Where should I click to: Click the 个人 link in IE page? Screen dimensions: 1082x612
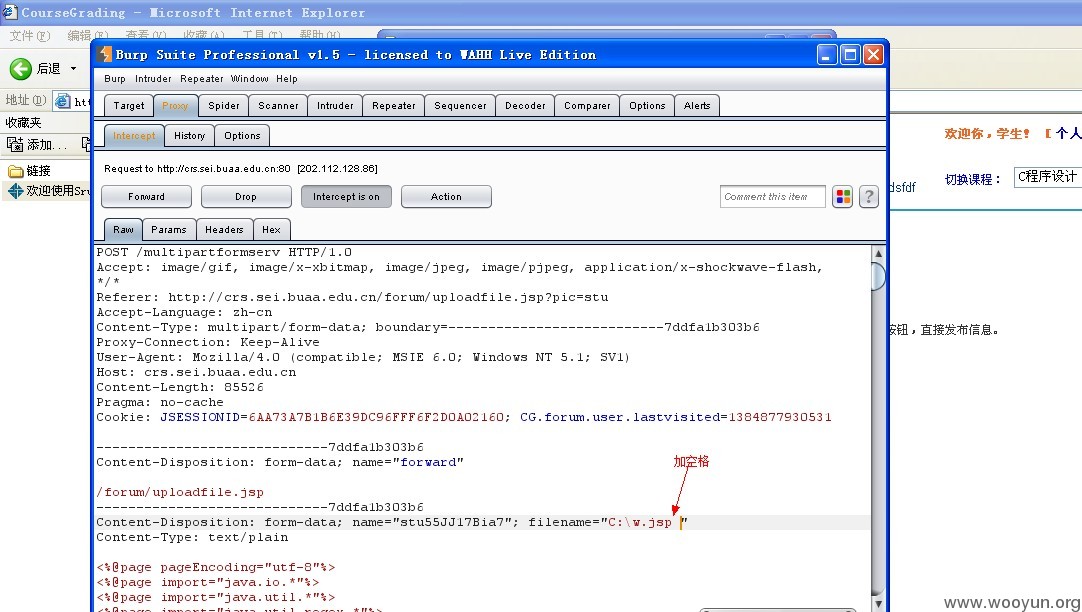(x=1068, y=134)
